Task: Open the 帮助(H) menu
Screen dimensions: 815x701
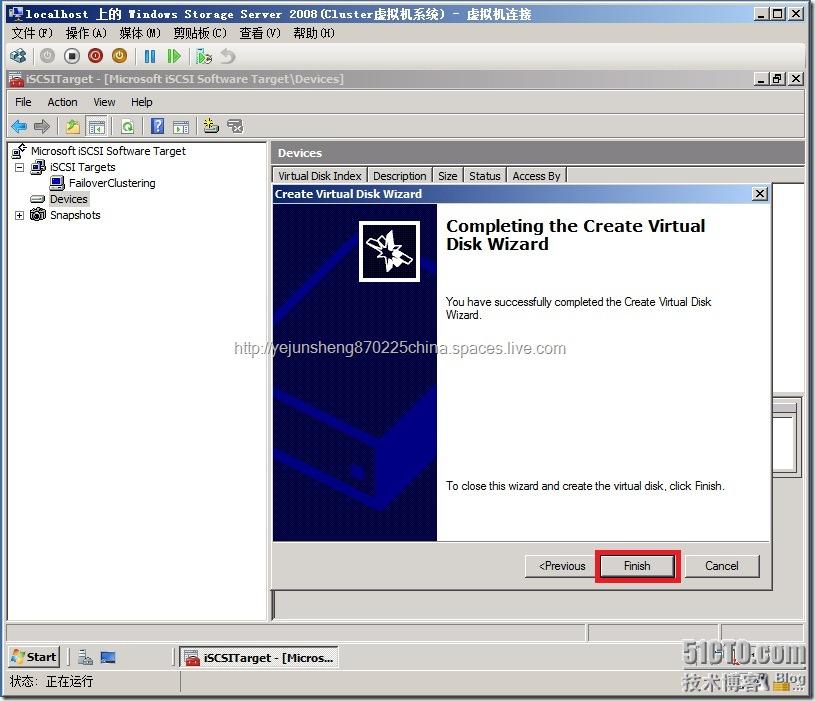Action: click(x=314, y=33)
